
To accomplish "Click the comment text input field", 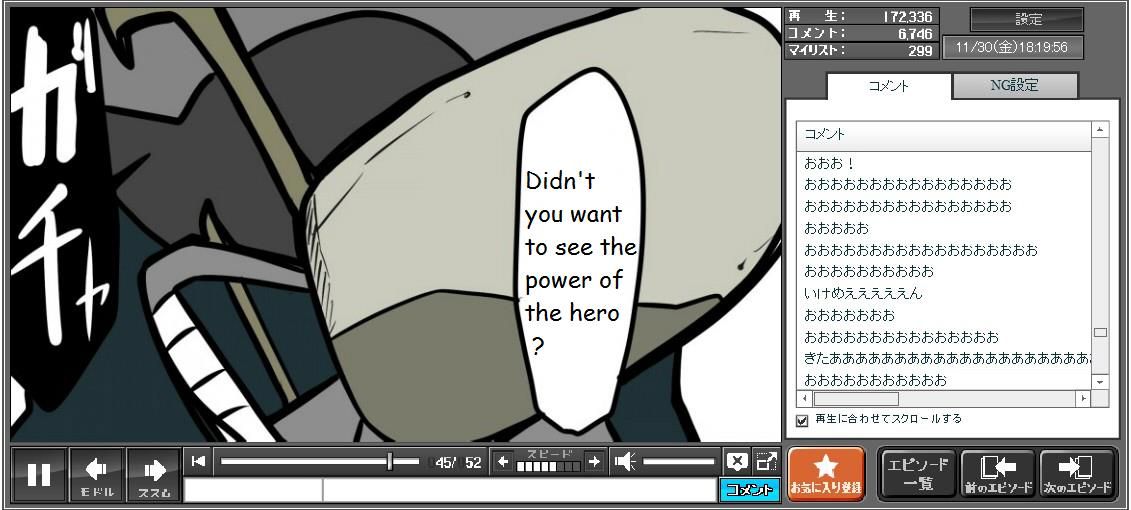I will tap(518, 490).
